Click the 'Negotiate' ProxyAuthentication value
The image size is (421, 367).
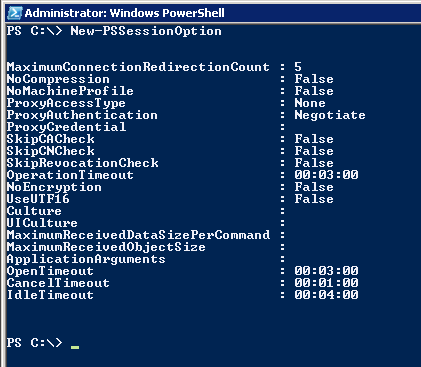point(330,115)
